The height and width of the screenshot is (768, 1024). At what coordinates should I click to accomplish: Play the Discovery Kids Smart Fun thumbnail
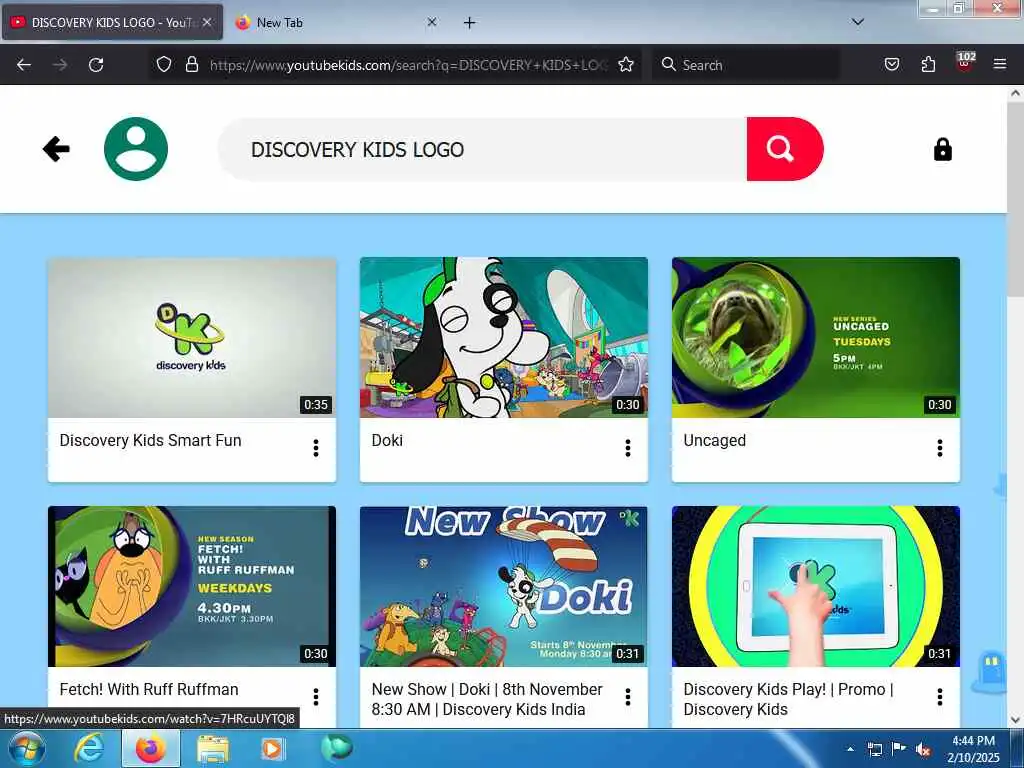(x=192, y=338)
